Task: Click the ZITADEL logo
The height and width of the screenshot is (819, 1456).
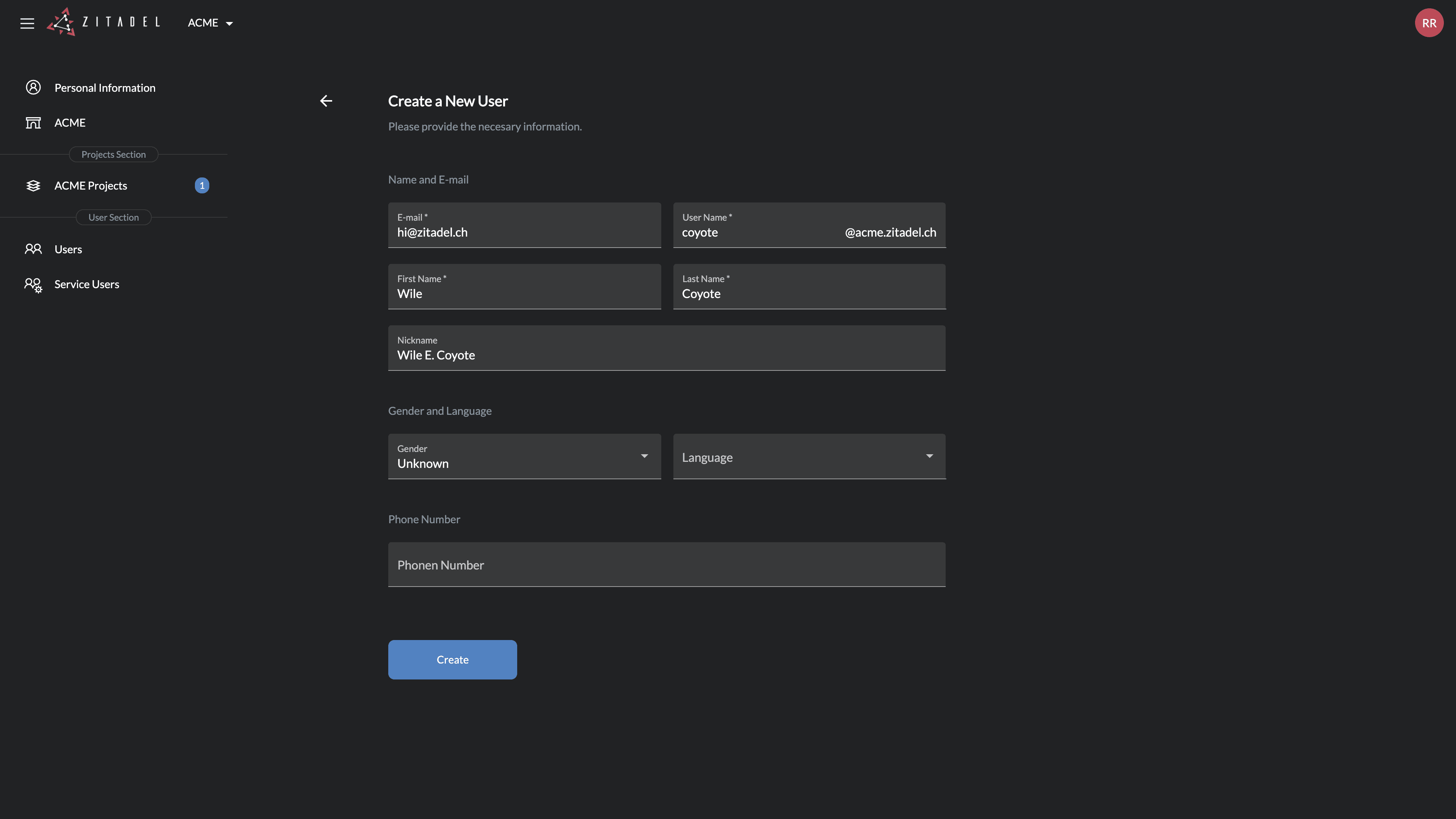Action: coord(104,22)
